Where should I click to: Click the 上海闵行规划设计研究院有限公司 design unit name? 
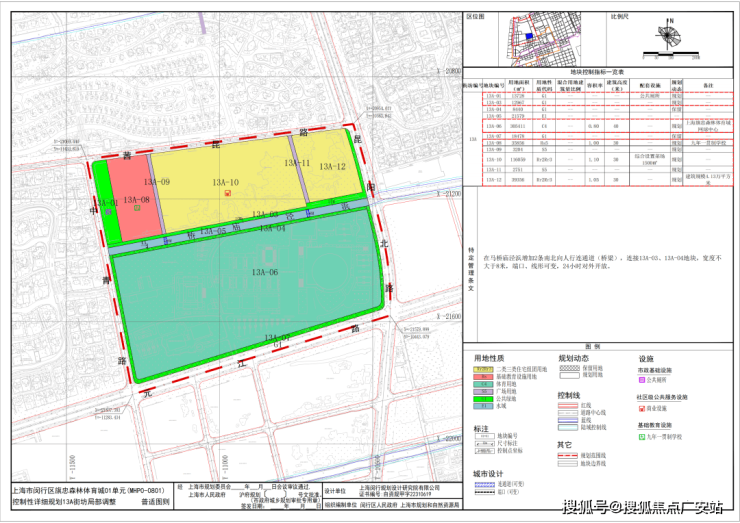399,488
